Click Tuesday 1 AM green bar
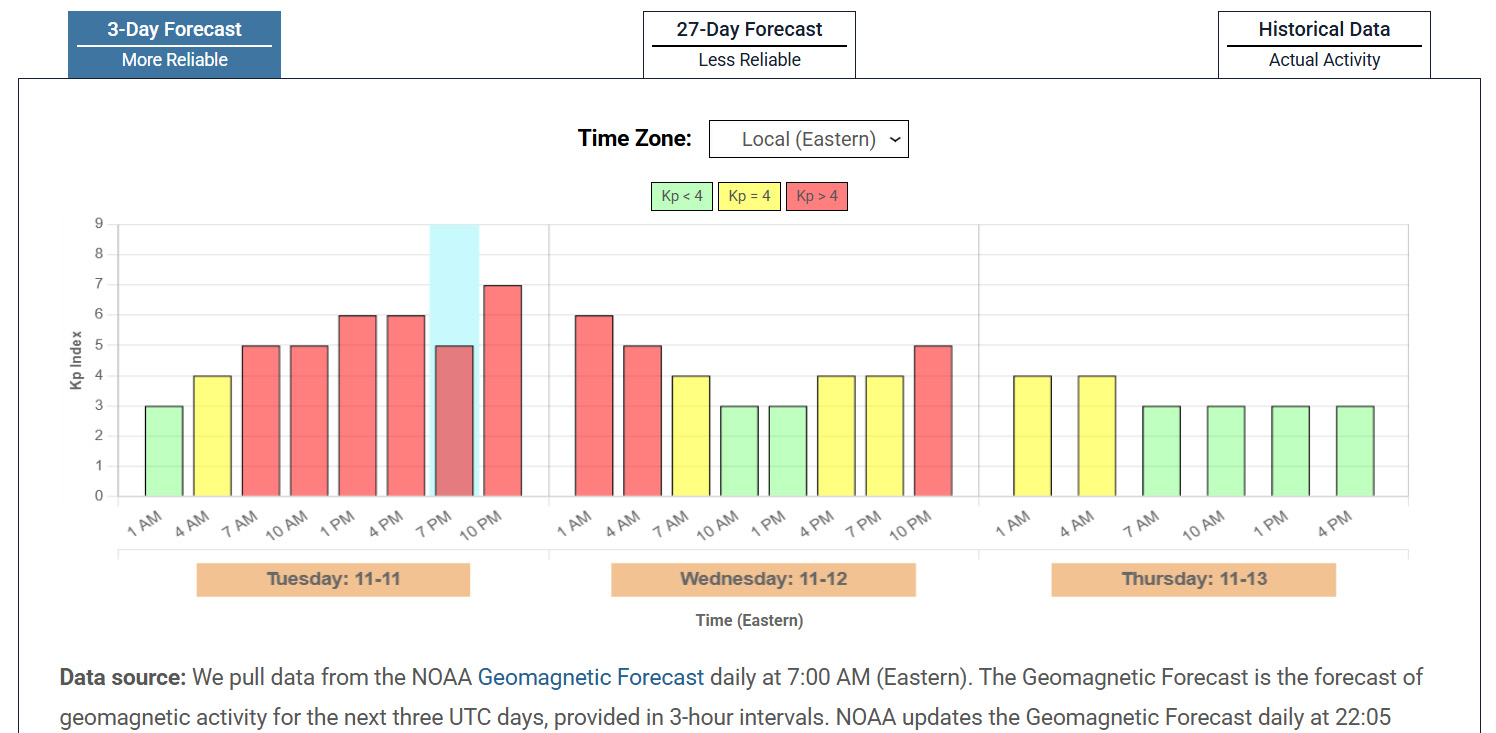 tap(164, 451)
